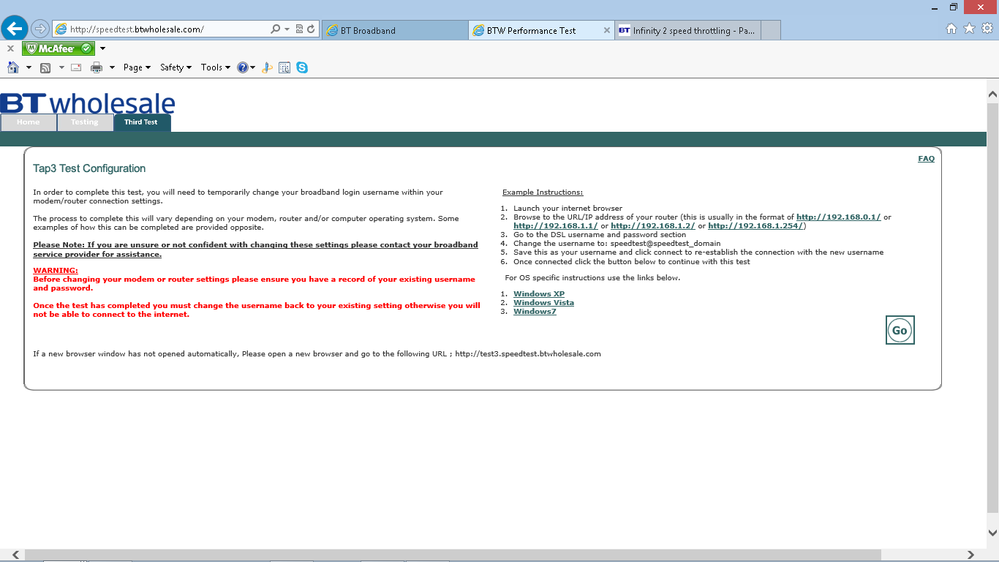Close the McAfee toolbar with X
This screenshot has width=999, height=562.
pyautogui.click(x=10, y=48)
